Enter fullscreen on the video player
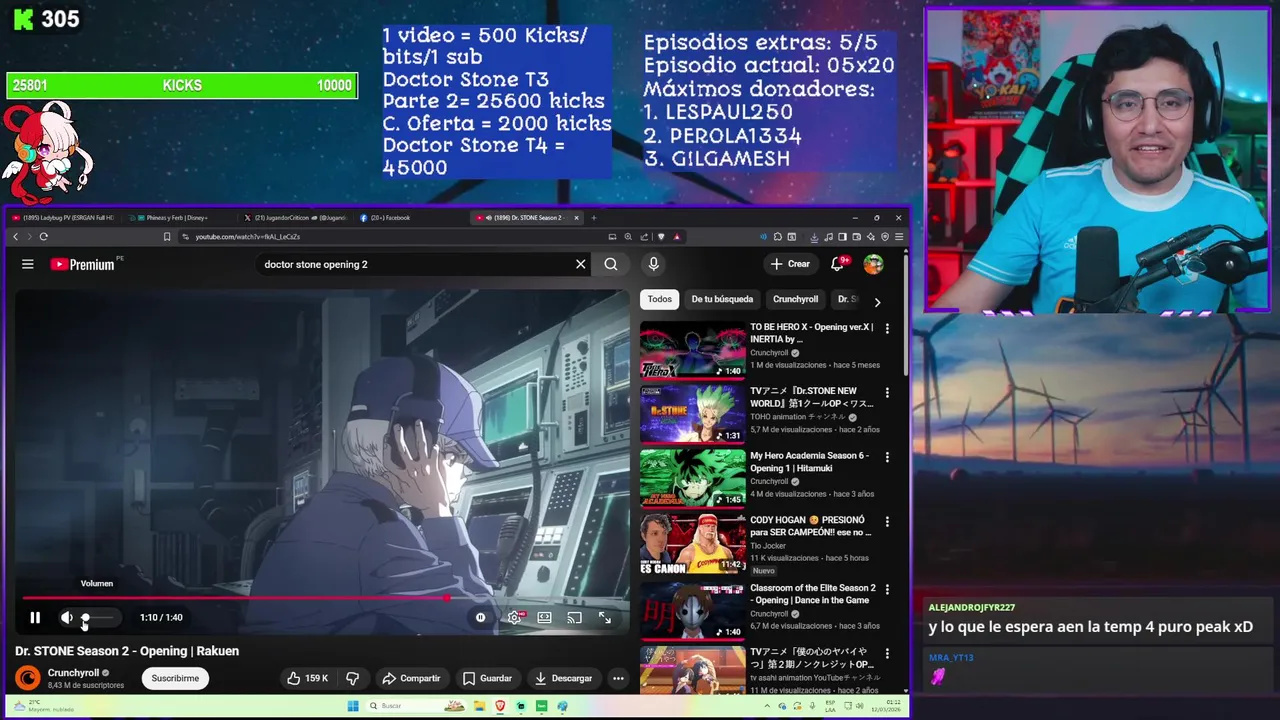The height and width of the screenshot is (720, 1280). [x=605, y=618]
